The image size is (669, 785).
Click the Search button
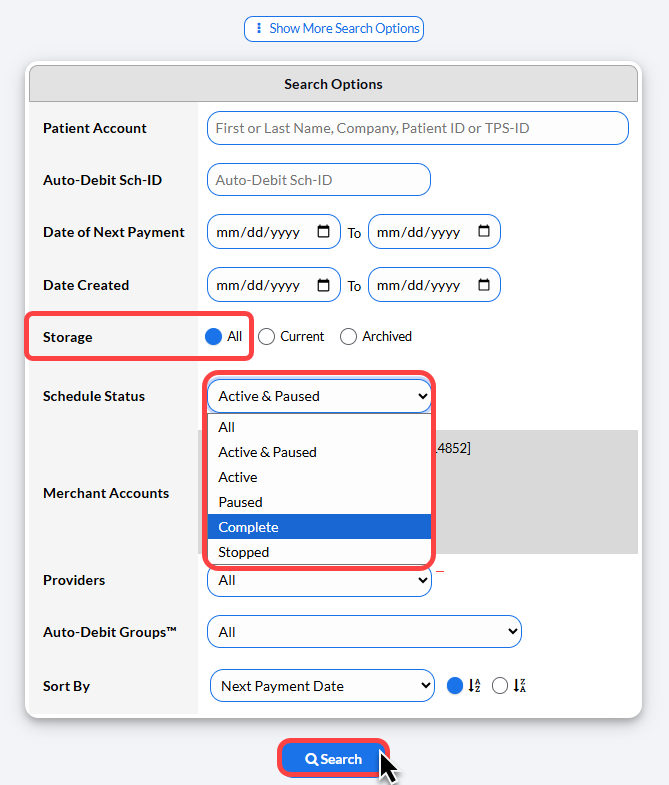tap(333, 759)
